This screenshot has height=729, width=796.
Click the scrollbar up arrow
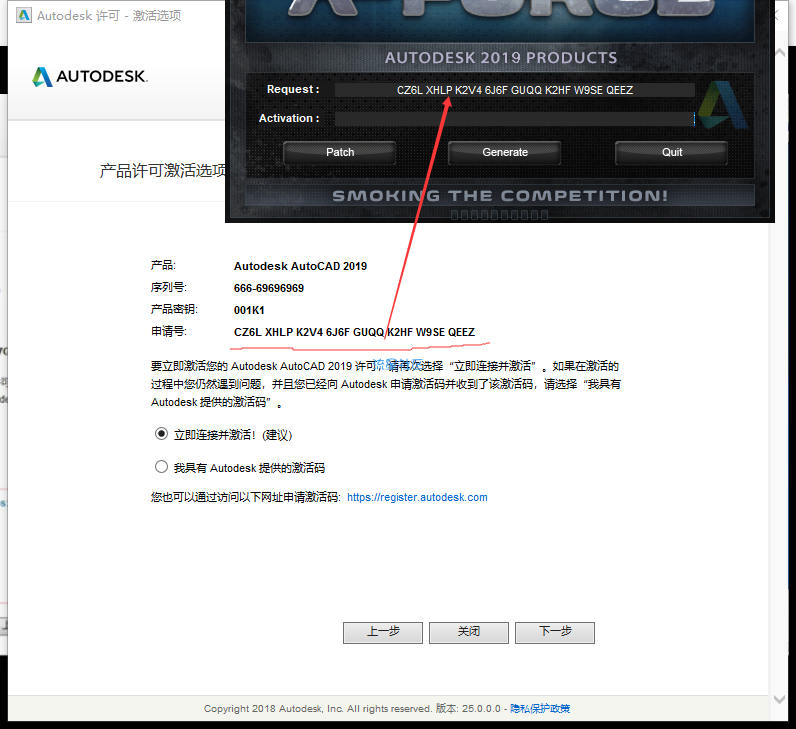pos(780,52)
